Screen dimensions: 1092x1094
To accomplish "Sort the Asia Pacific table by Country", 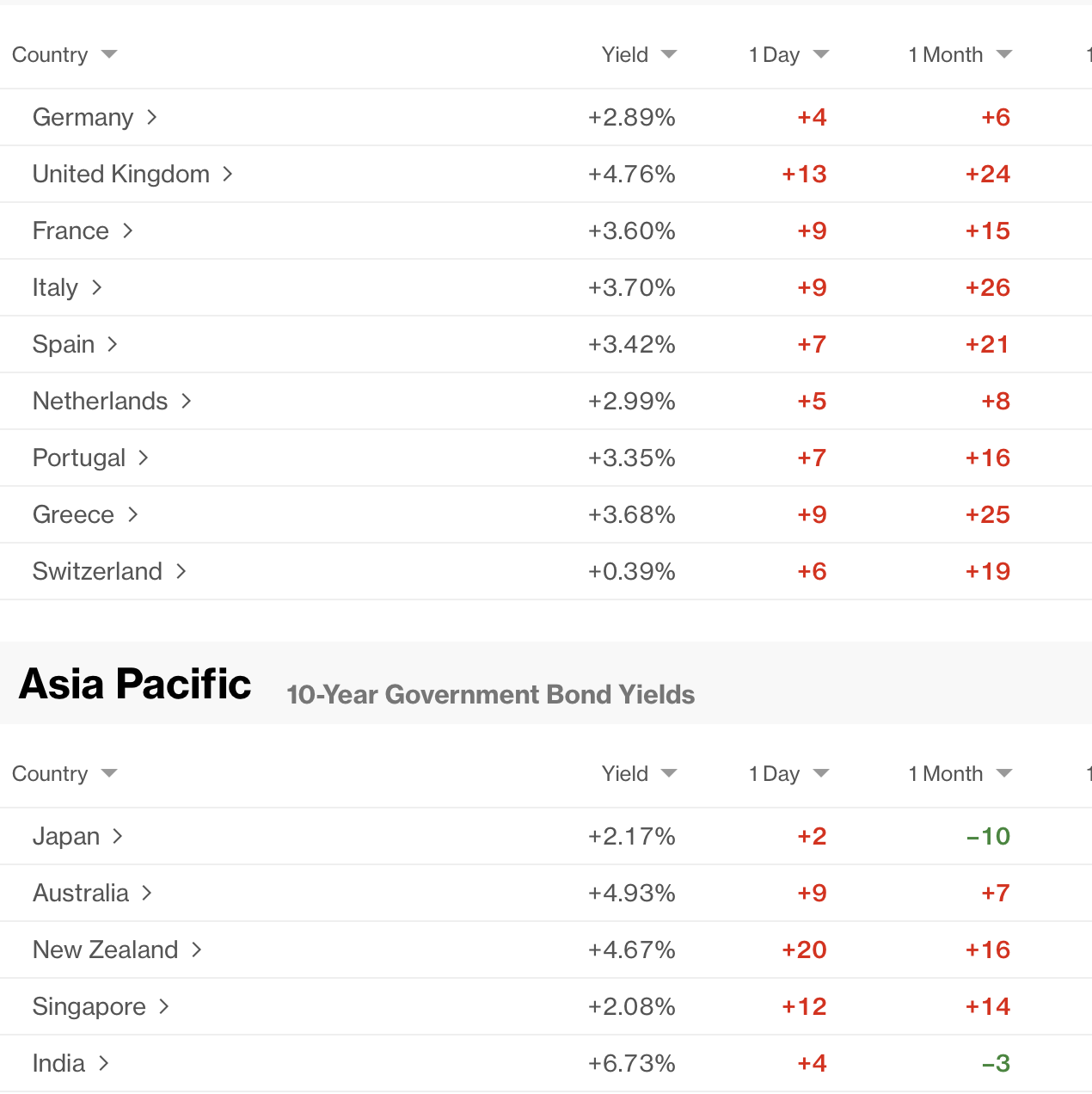I will point(64,774).
